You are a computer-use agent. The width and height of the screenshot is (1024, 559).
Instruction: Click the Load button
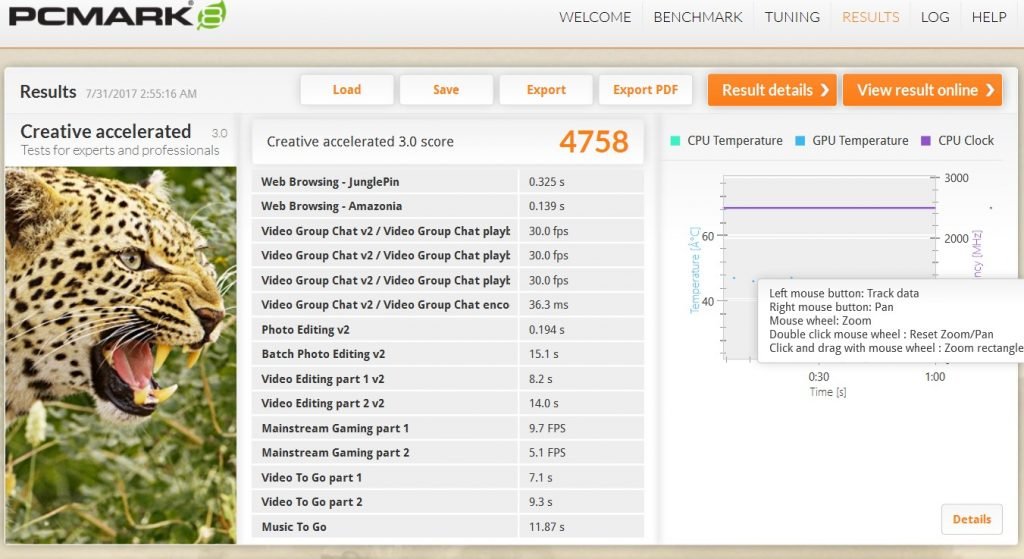347,89
